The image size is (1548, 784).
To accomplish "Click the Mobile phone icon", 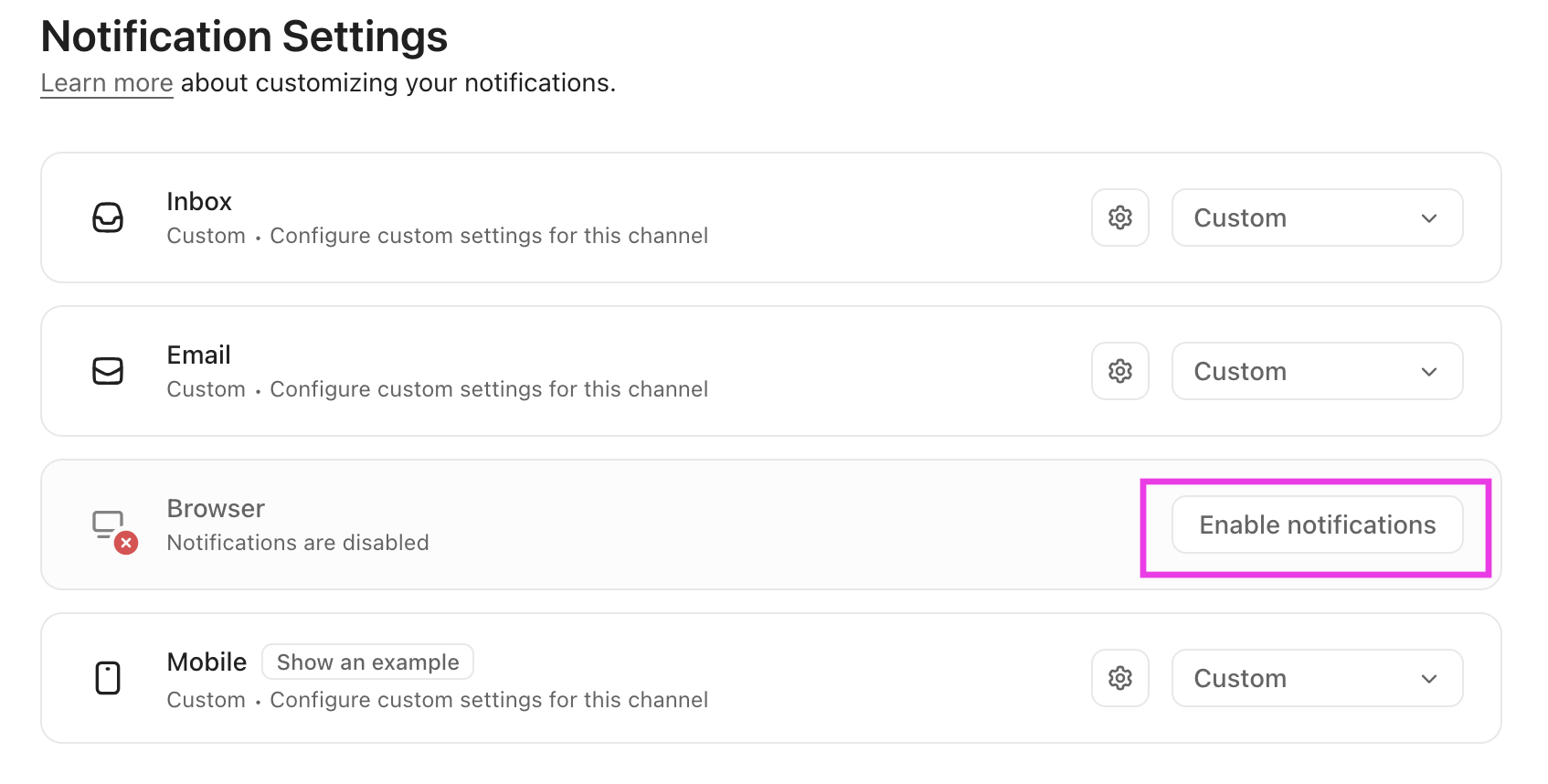I will point(108,678).
